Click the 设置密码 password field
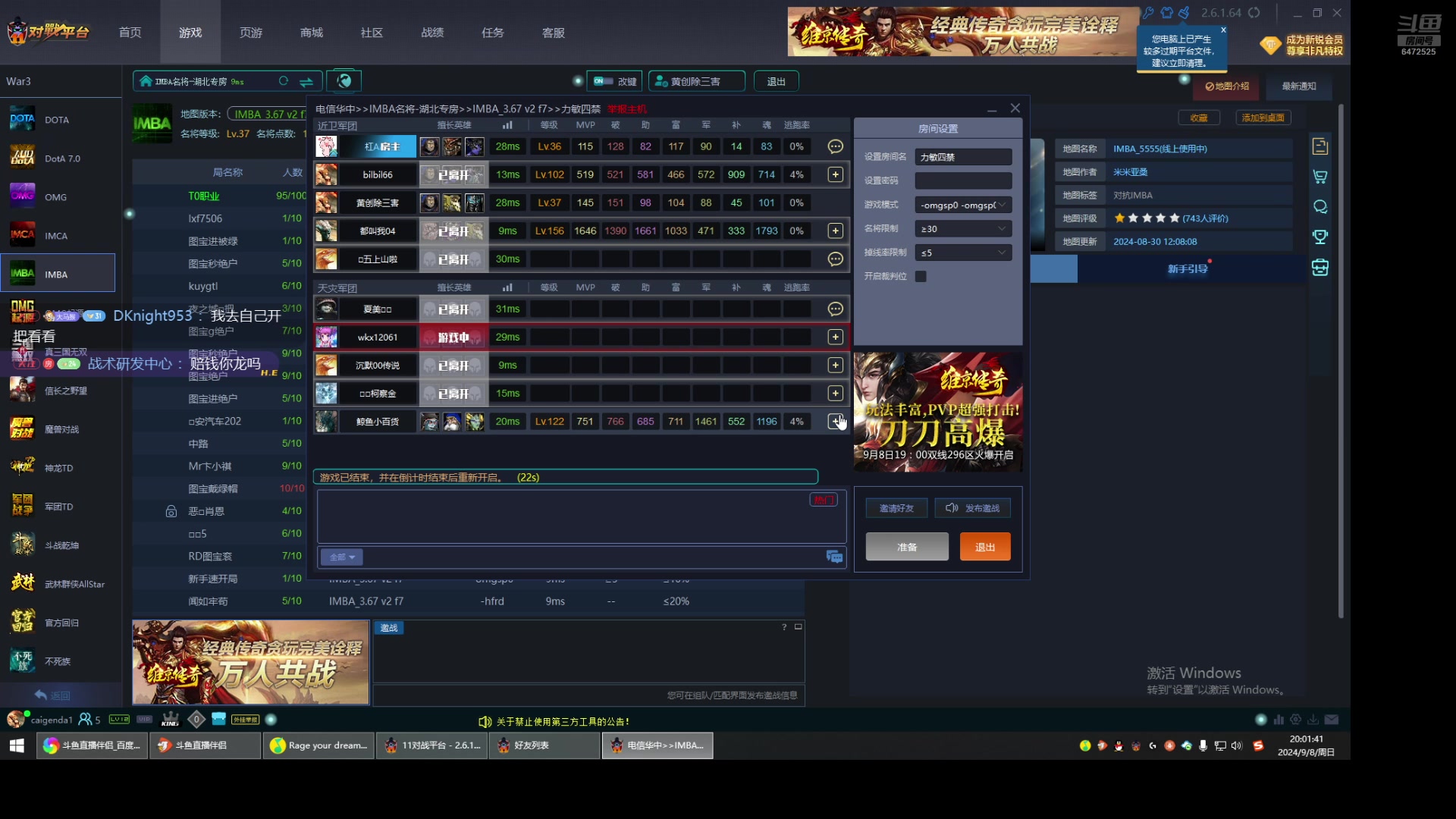 (963, 180)
